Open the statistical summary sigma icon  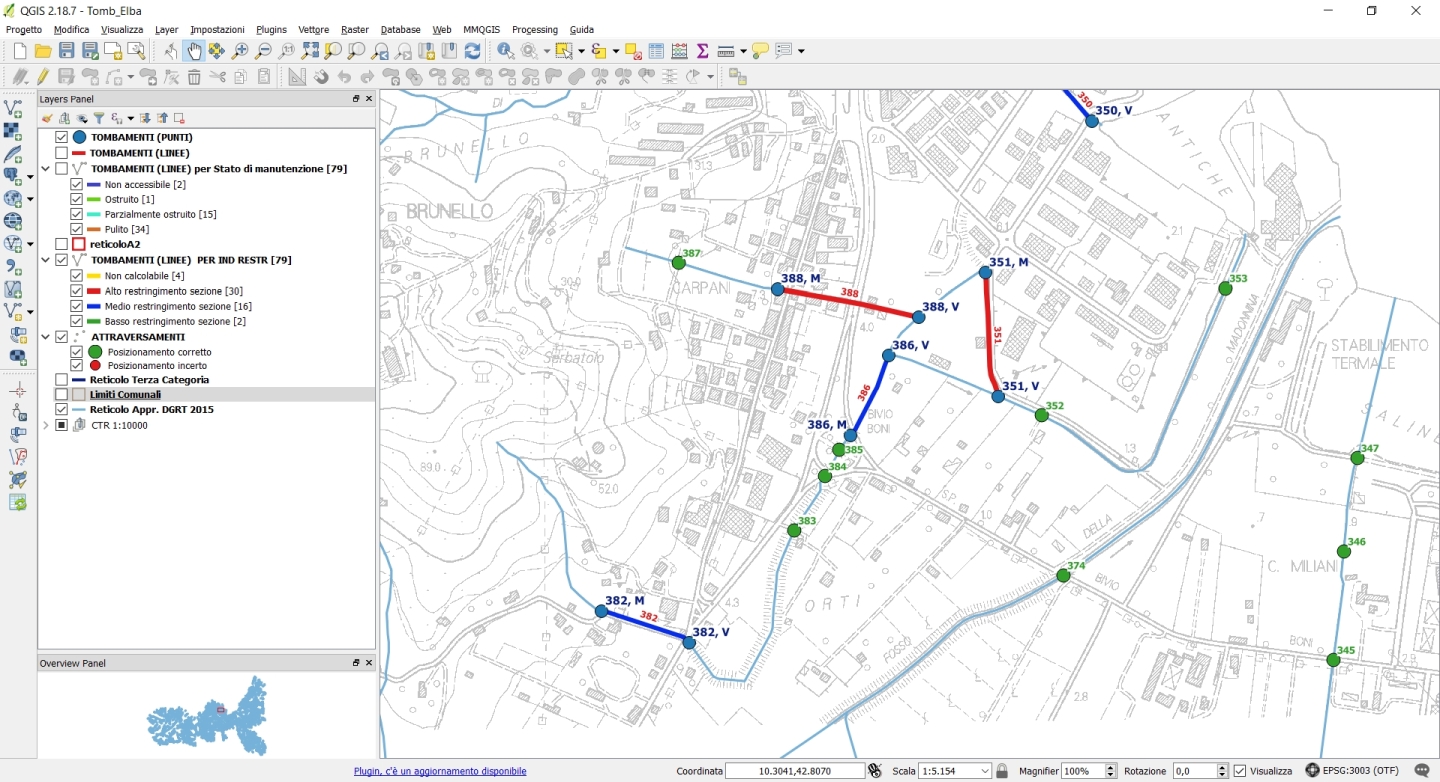pyautogui.click(x=702, y=51)
